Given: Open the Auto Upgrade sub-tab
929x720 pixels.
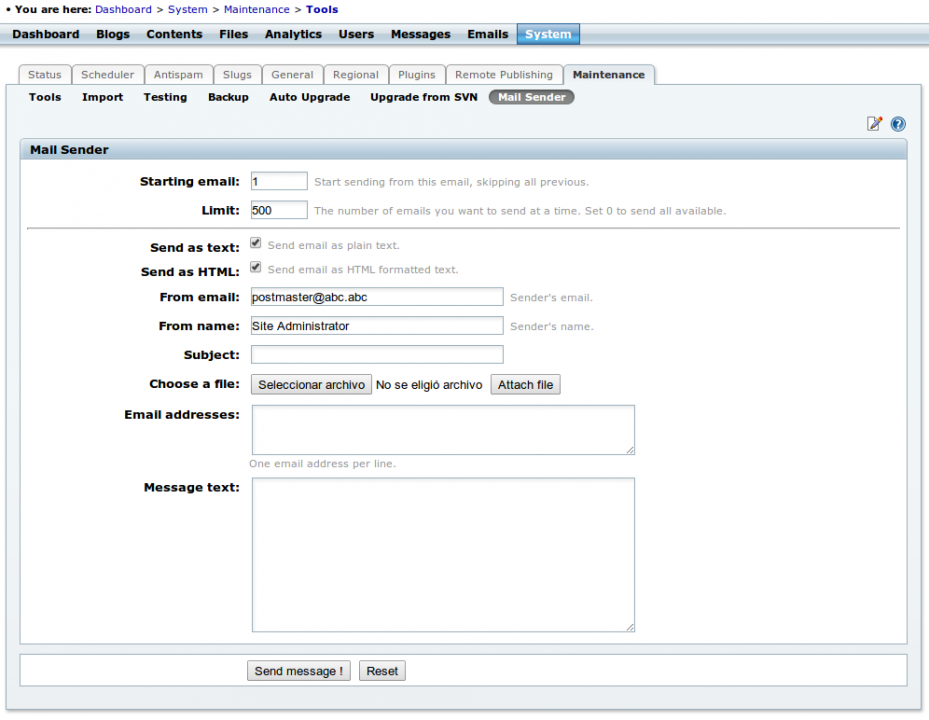Looking at the screenshot, I should (310, 97).
